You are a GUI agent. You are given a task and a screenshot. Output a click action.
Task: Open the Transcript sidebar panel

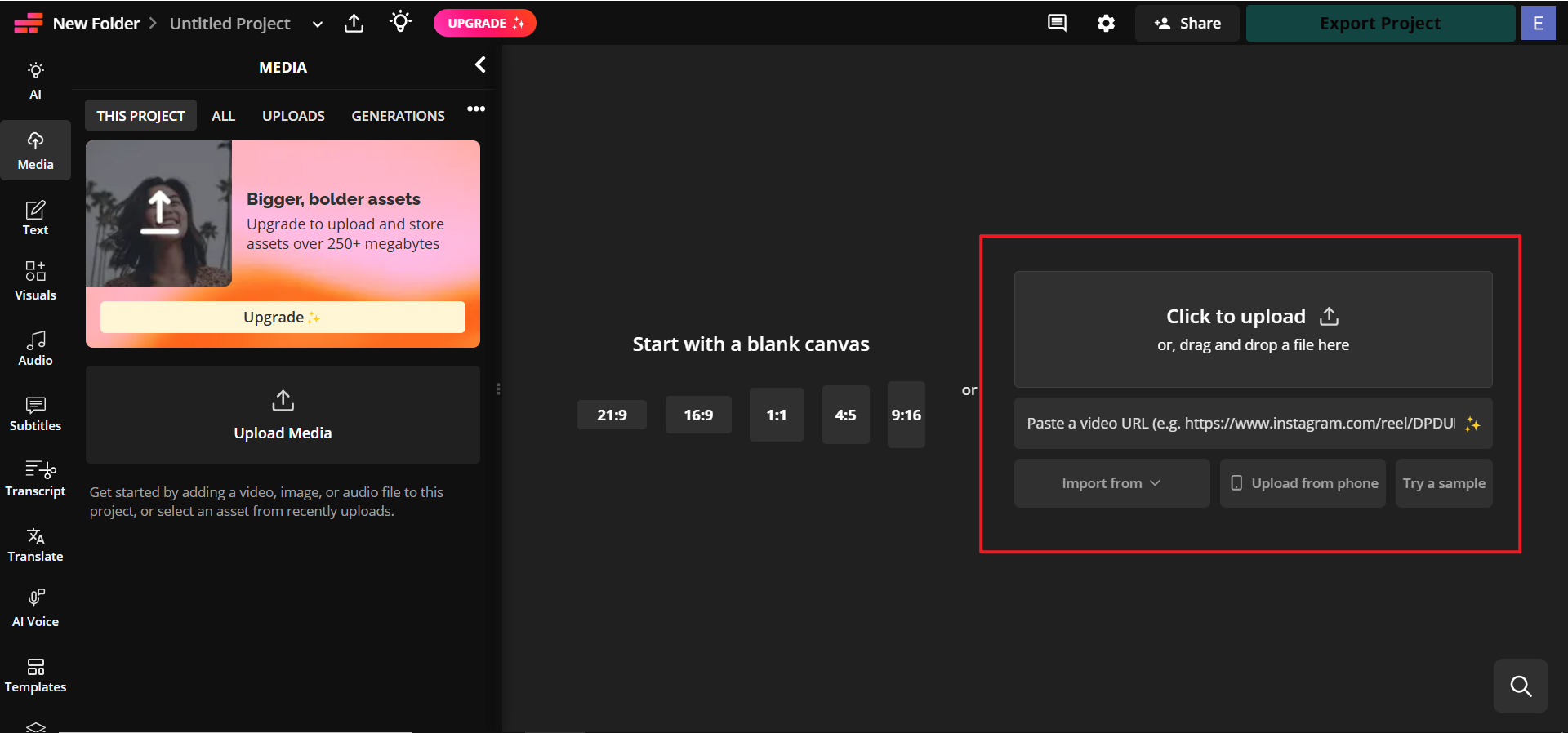(x=35, y=479)
